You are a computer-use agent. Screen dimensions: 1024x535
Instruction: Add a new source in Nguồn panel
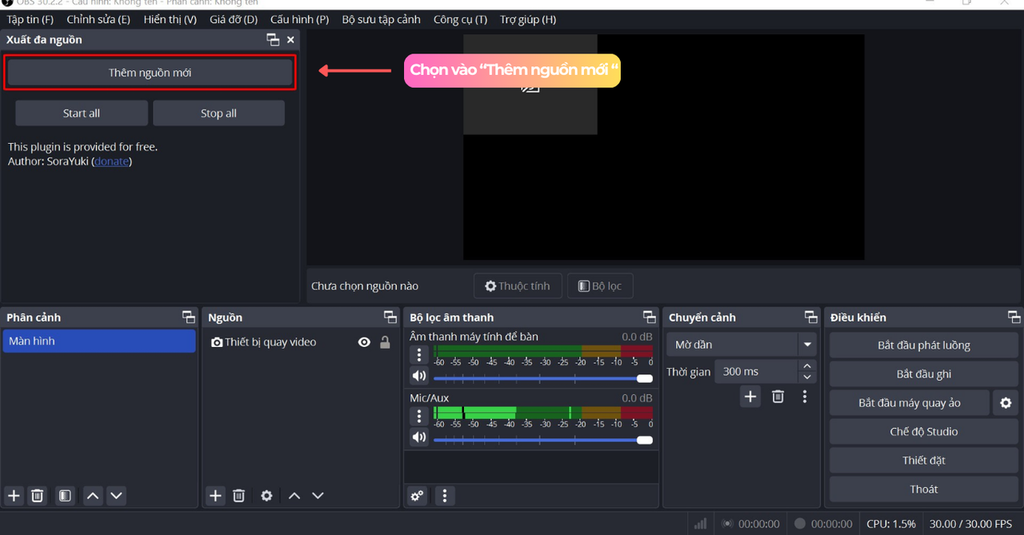pos(215,496)
